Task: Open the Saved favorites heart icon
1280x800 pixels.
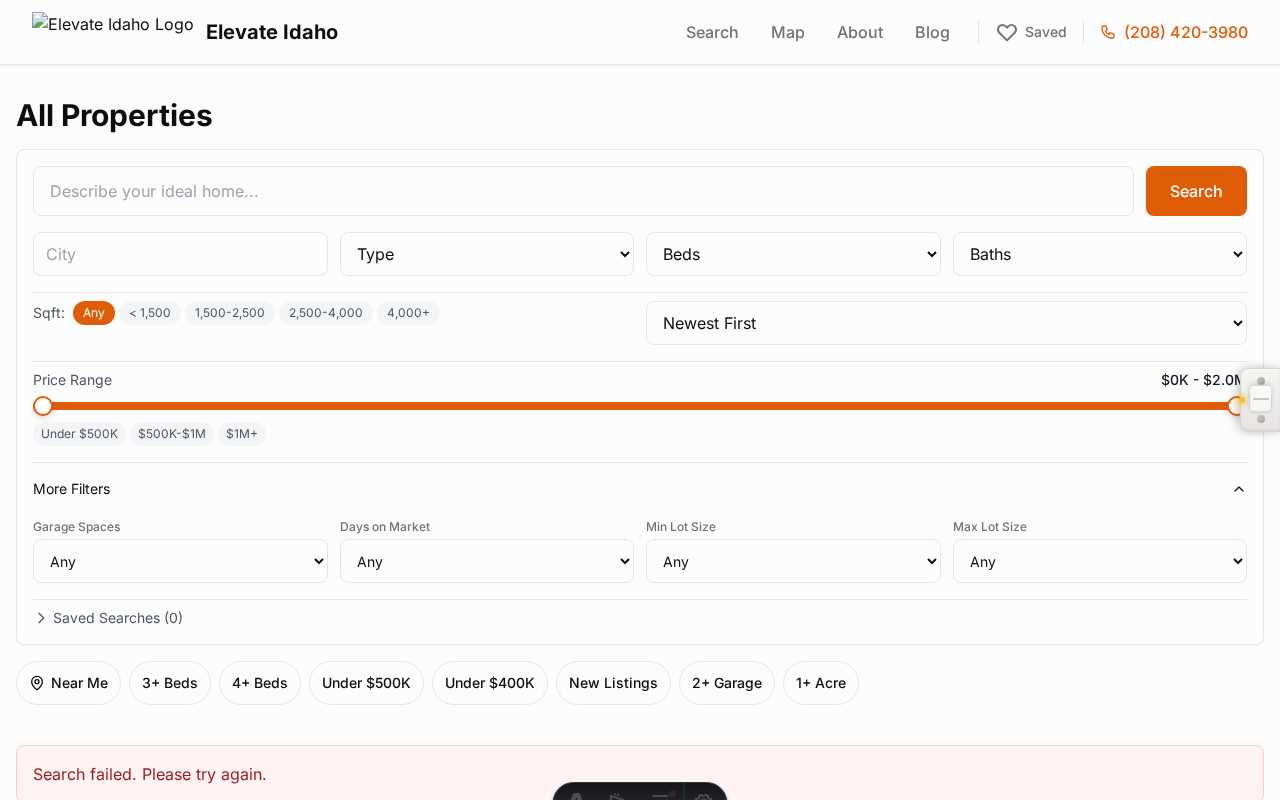Action: click(x=1007, y=32)
